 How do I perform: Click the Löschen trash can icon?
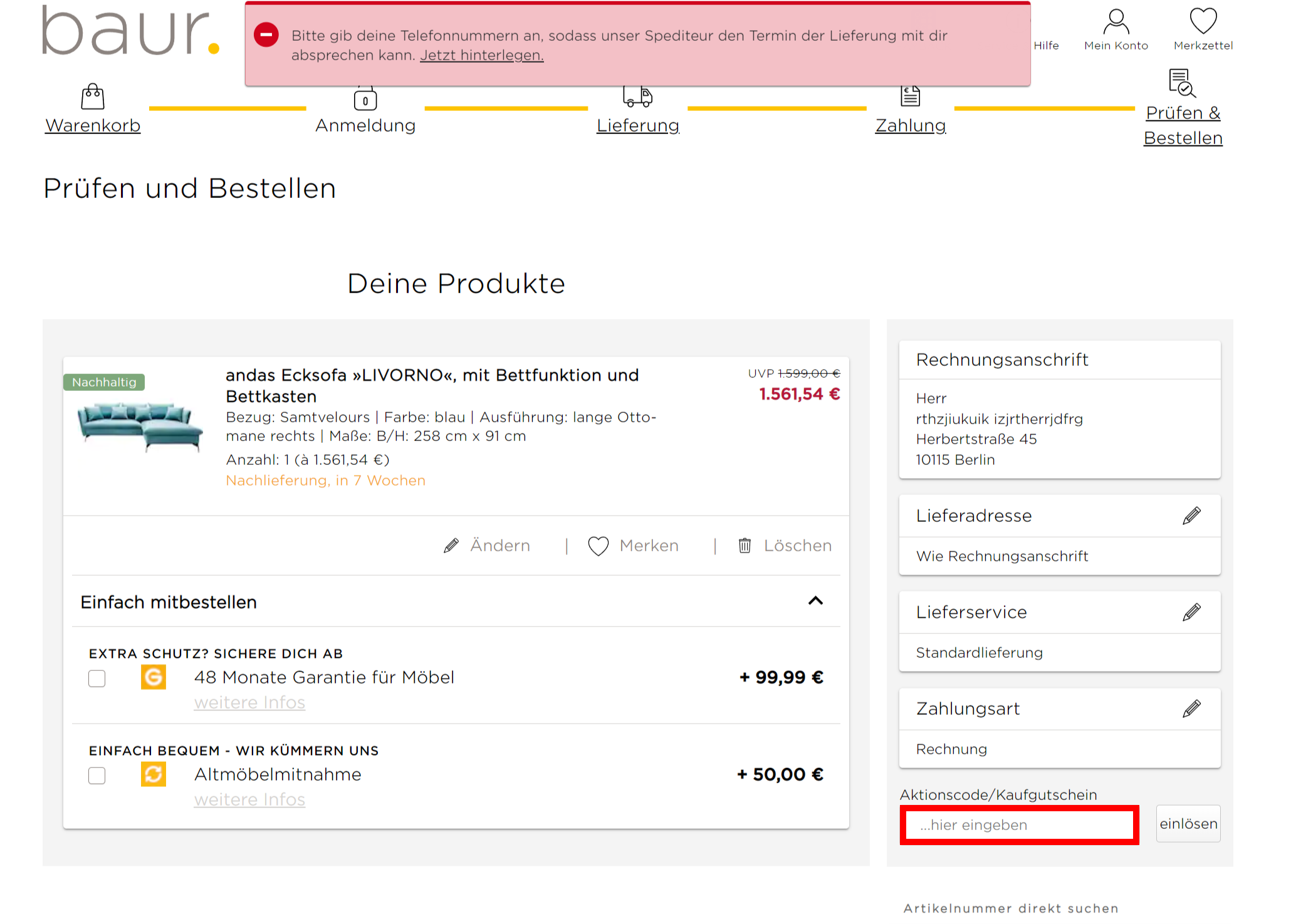(x=745, y=546)
